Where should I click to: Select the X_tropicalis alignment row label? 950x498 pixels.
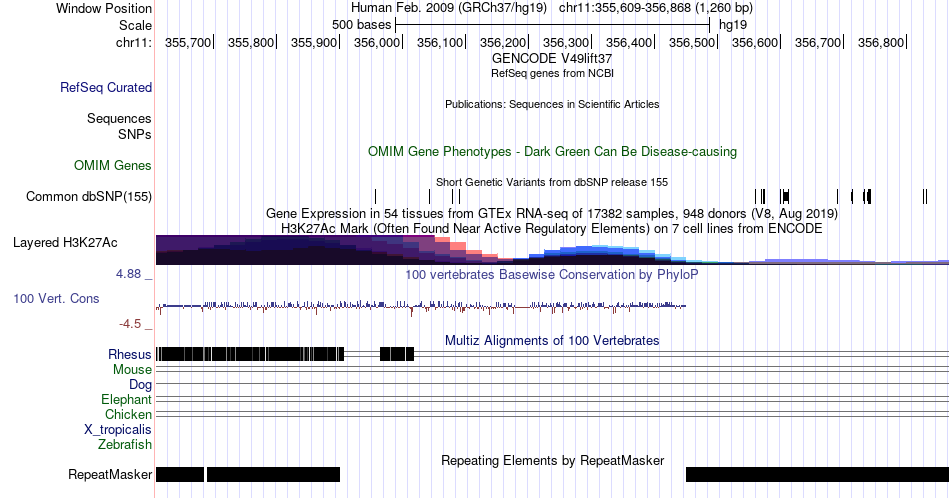pos(118,430)
